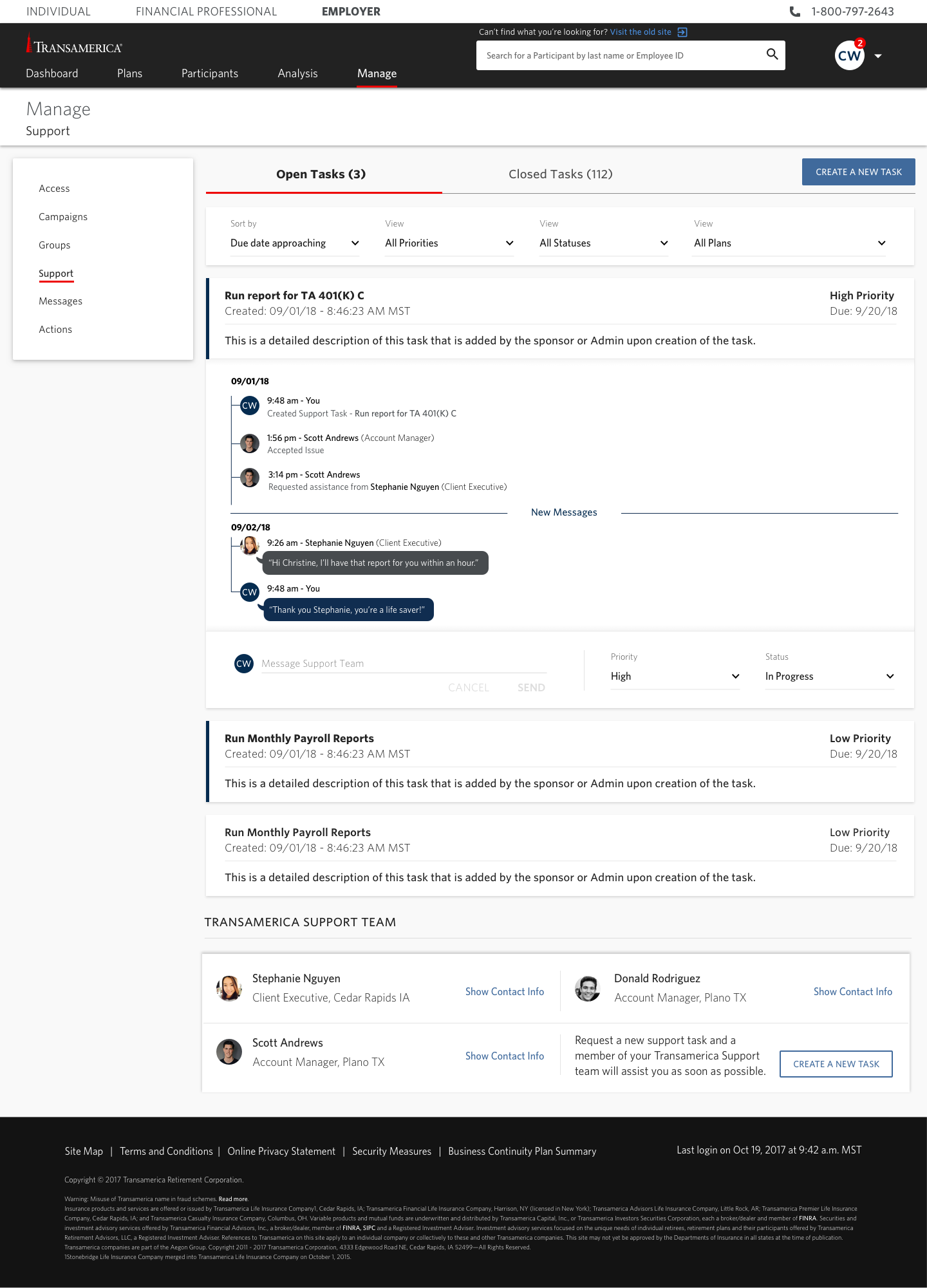Click 'Visit the old site' link
Screen dimensions: 927x1288
click(x=641, y=32)
